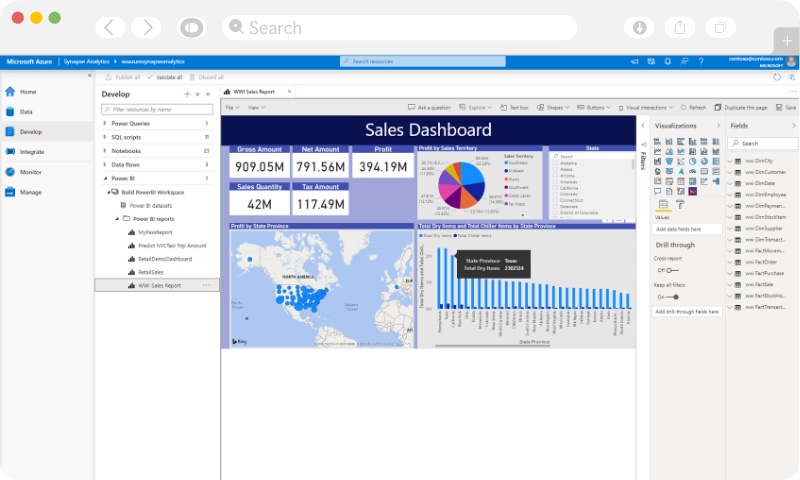Check the Arizona state checkbox
Image resolution: width=800 pixels, height=480 pixels.
point(555,175)
